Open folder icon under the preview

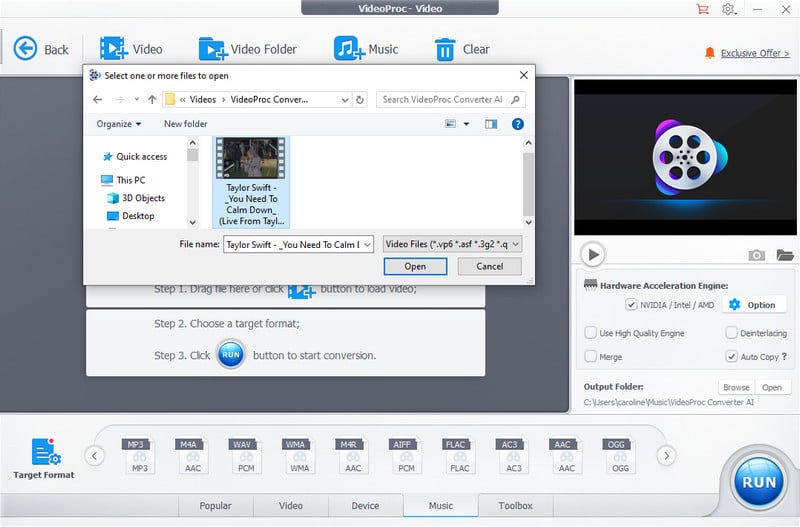785,255
